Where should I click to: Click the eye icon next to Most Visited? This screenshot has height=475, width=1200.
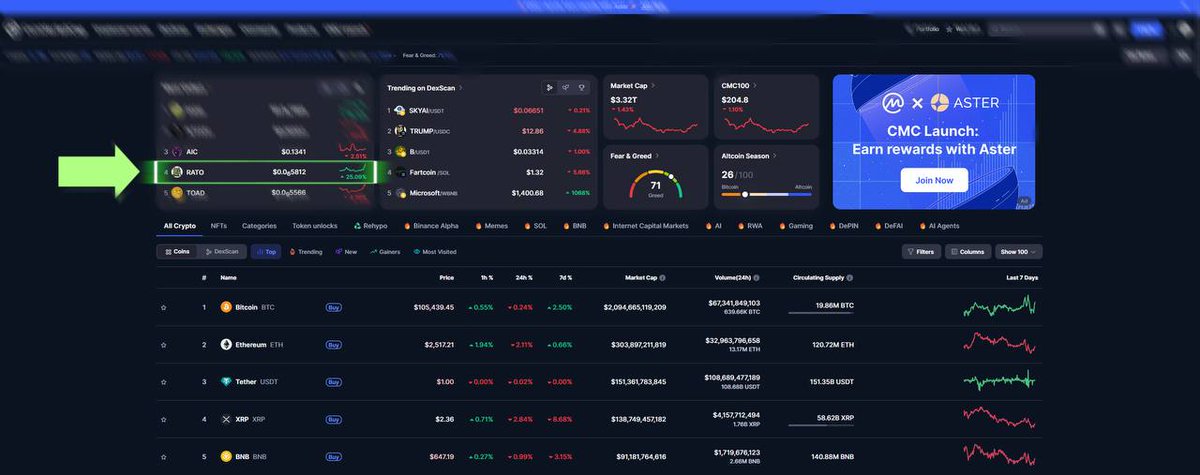pyautogui.click(x=417, y=252)
